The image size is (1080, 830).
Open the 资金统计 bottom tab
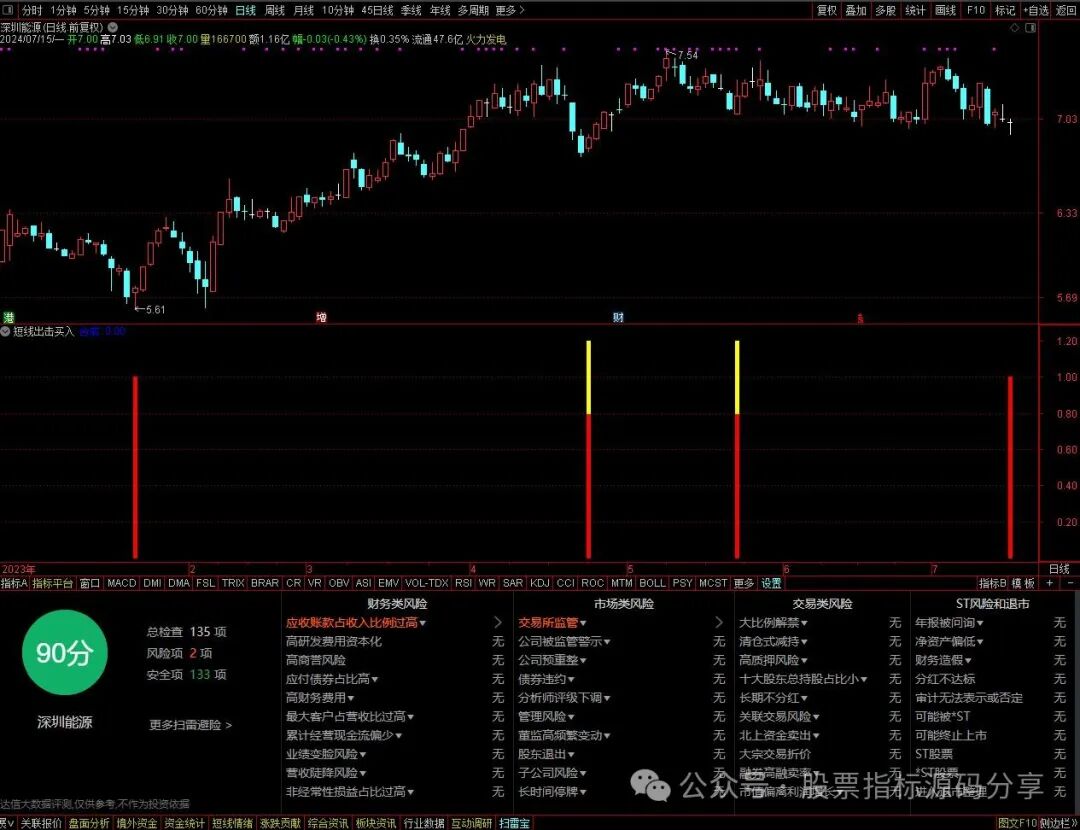coord(185,823)
